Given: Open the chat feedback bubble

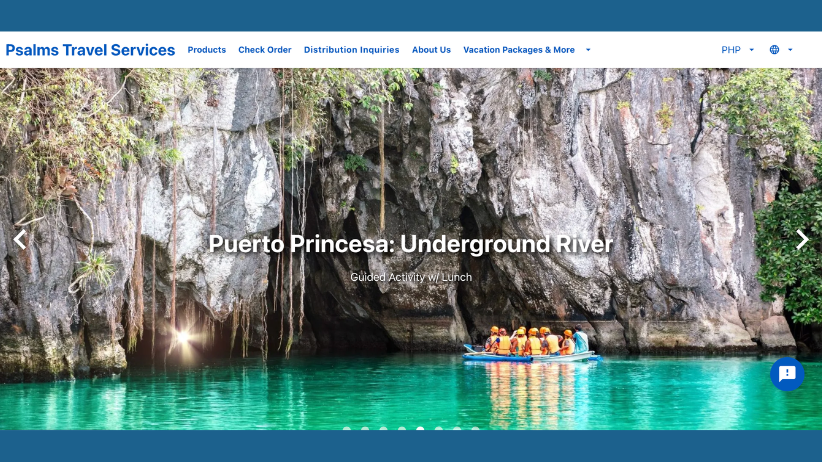Looking at the screenshot, I should coord(787,374).
